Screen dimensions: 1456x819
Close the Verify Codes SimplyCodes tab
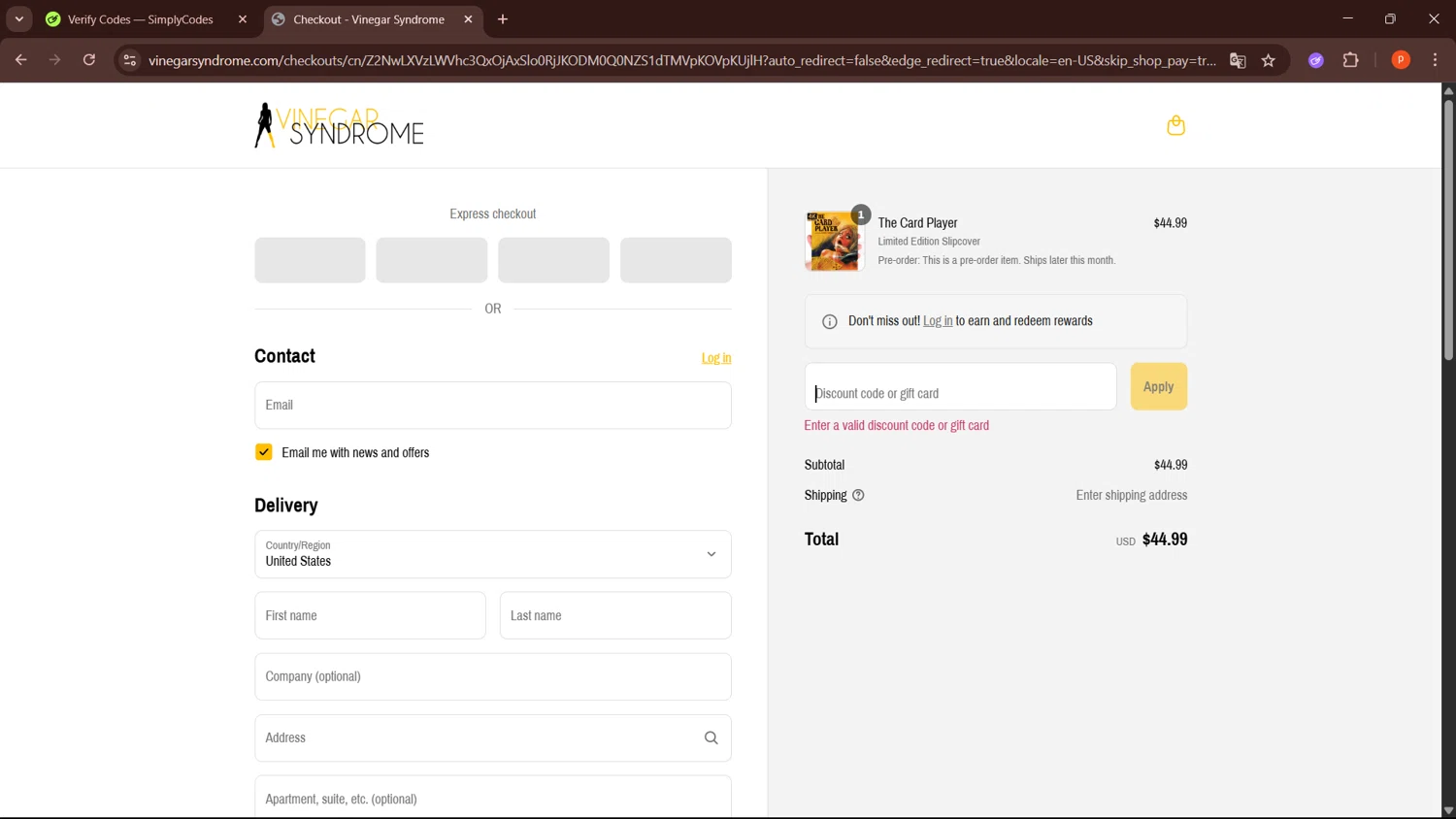[x=243, y=19]
